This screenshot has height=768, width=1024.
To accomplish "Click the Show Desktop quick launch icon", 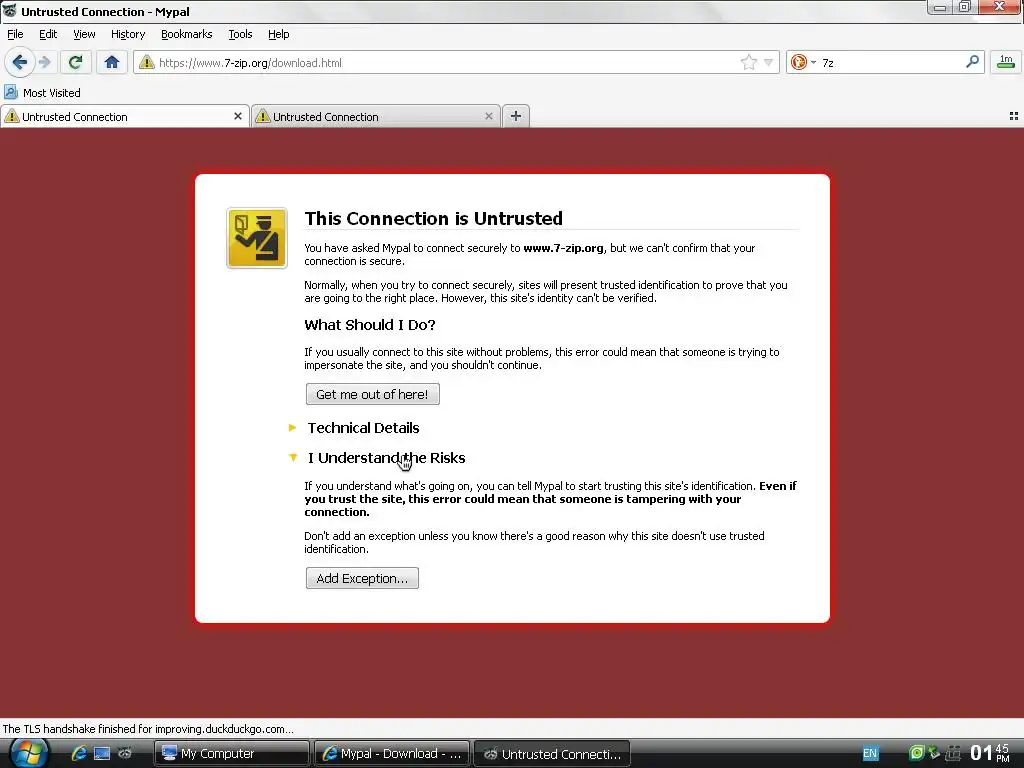I will tap(102, 754).
